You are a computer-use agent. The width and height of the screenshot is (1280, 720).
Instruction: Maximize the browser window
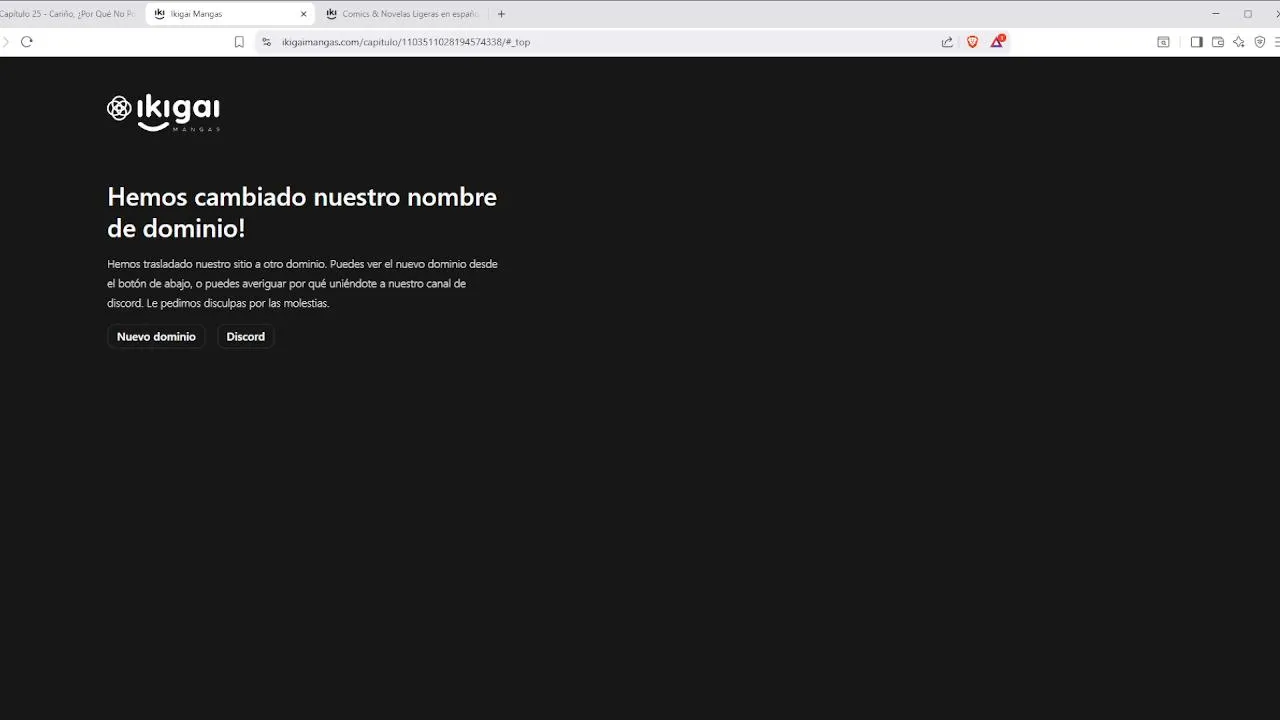click(1248, 14)
